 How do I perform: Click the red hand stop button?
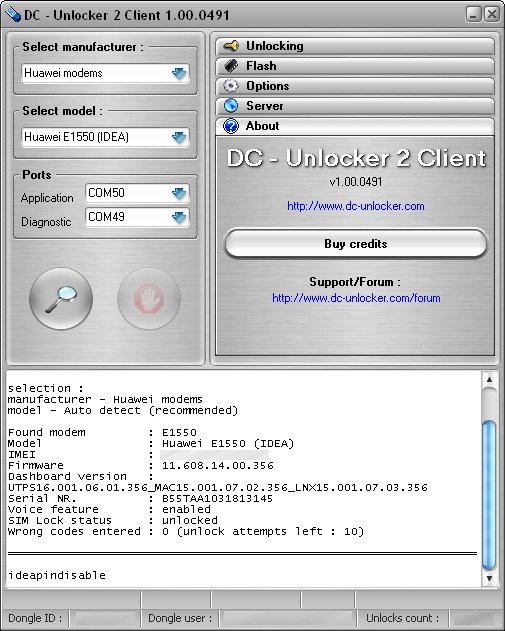[x=149, y=299]
